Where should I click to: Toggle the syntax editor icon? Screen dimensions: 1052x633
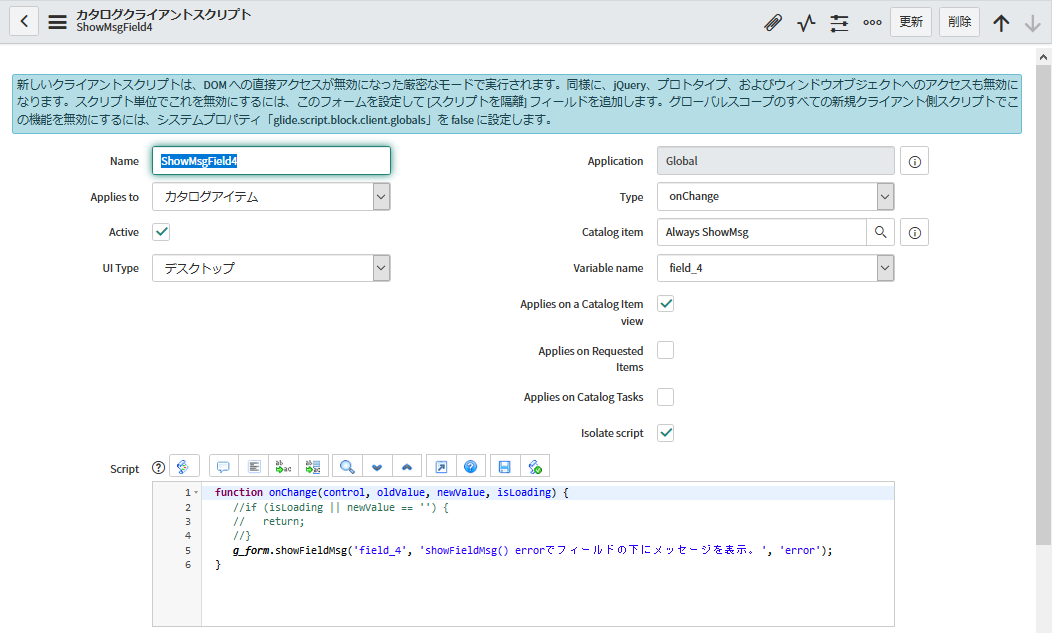[x=183, y=467]
